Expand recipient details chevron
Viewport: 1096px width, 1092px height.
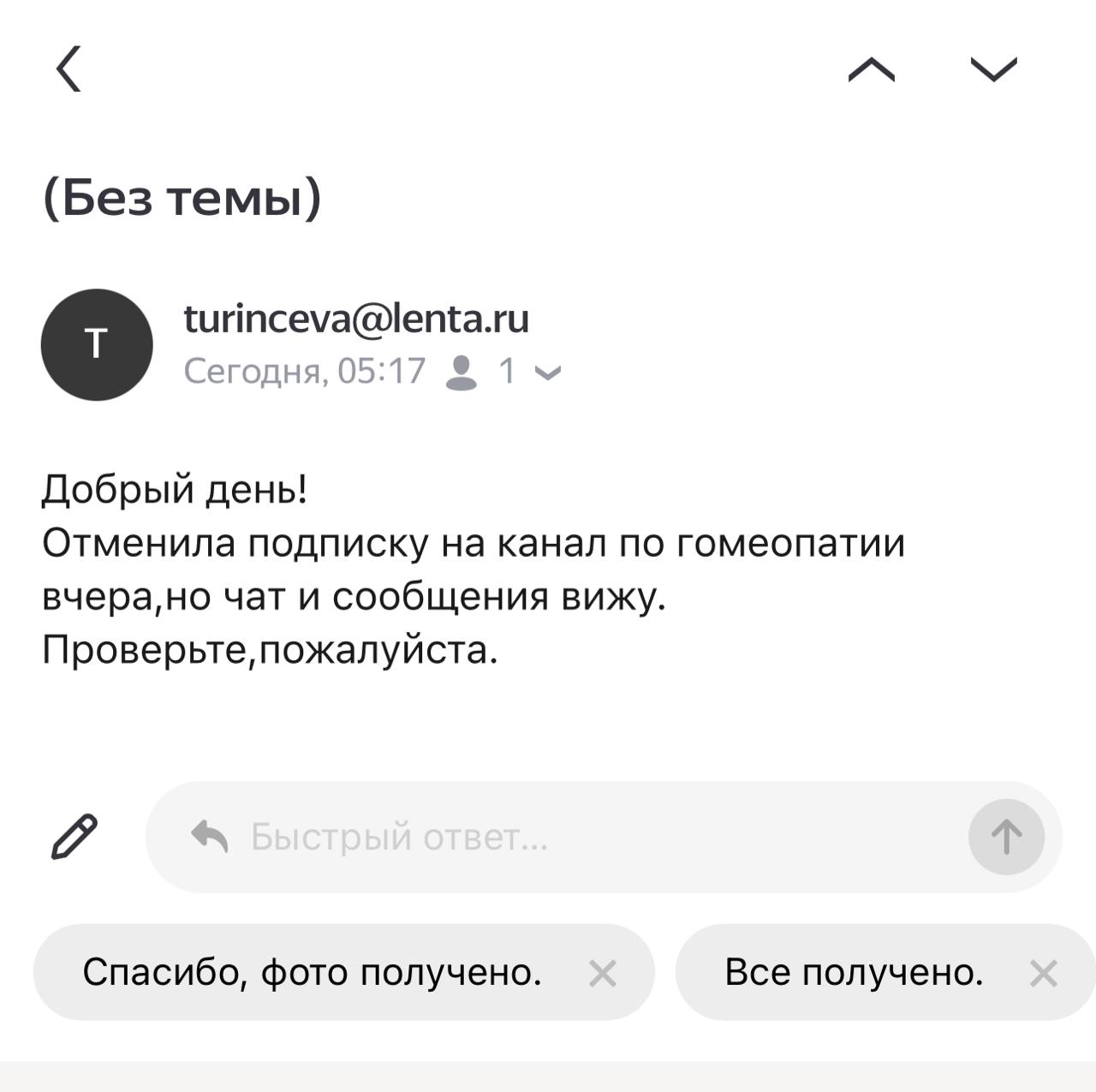click(x=548, y=373)
